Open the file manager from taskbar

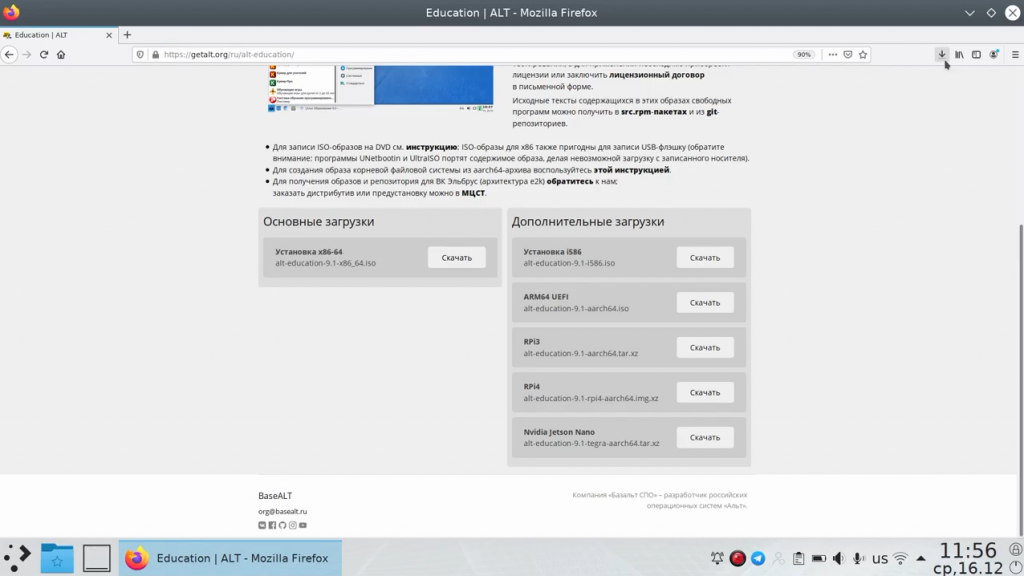tap(57, 558)
